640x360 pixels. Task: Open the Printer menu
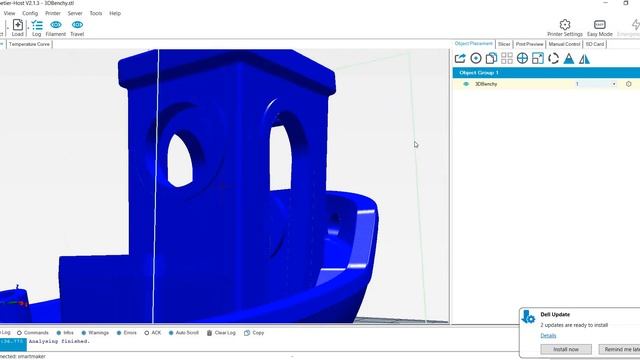pos(53,13)
